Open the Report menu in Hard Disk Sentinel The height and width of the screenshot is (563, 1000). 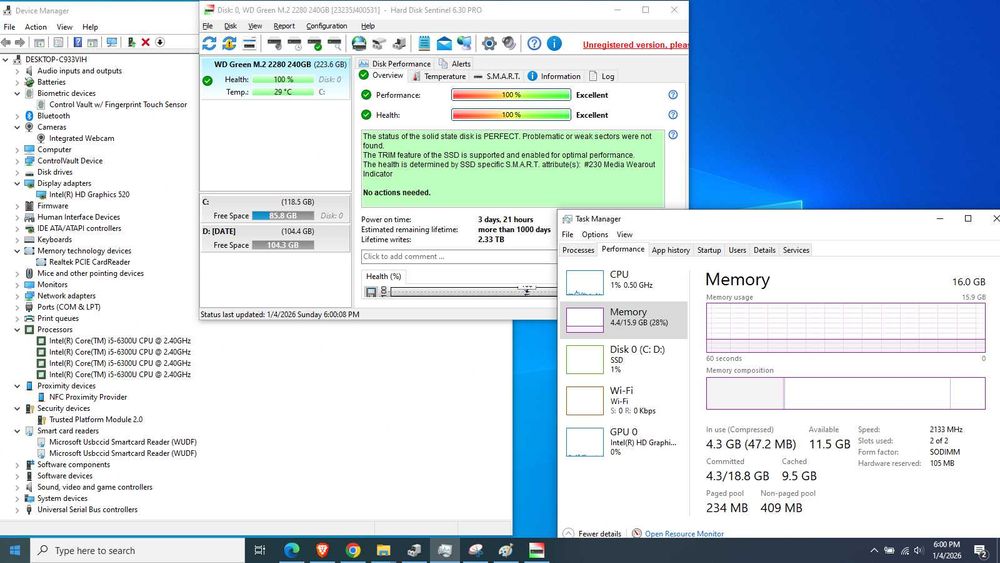284,26
